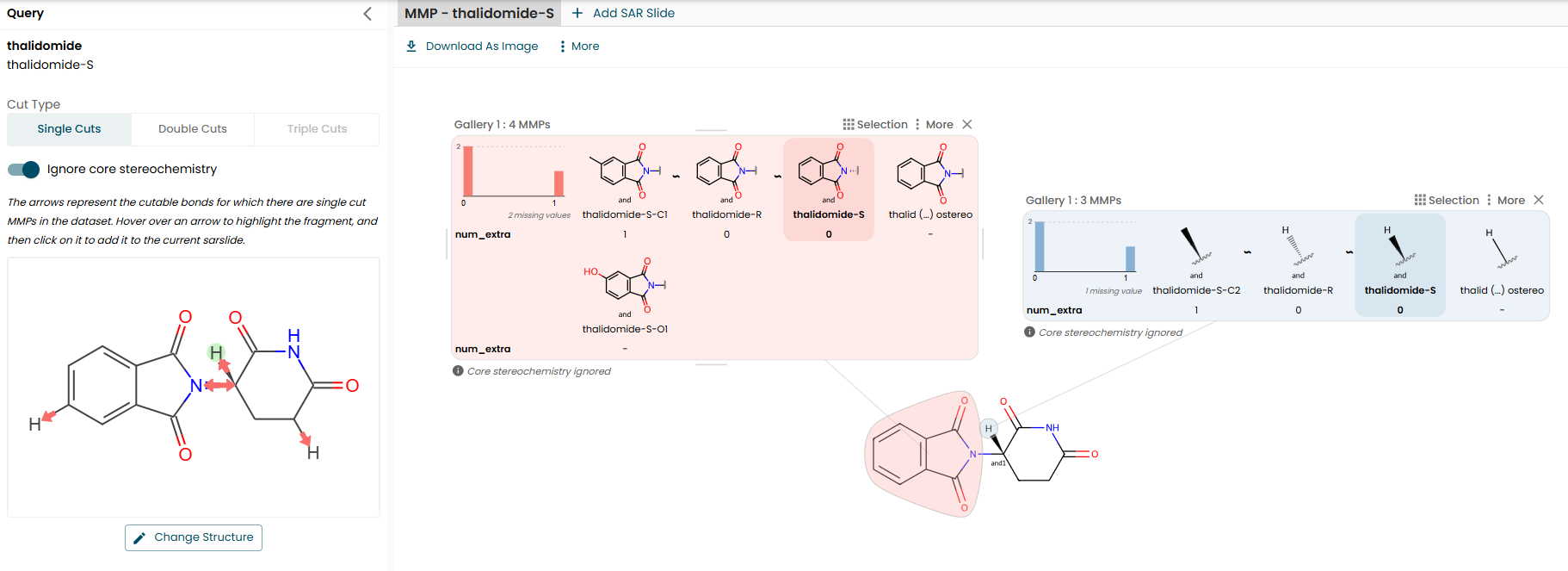Click the tall blue histogram bar at 0
1568x571 pixels.
1040,247
